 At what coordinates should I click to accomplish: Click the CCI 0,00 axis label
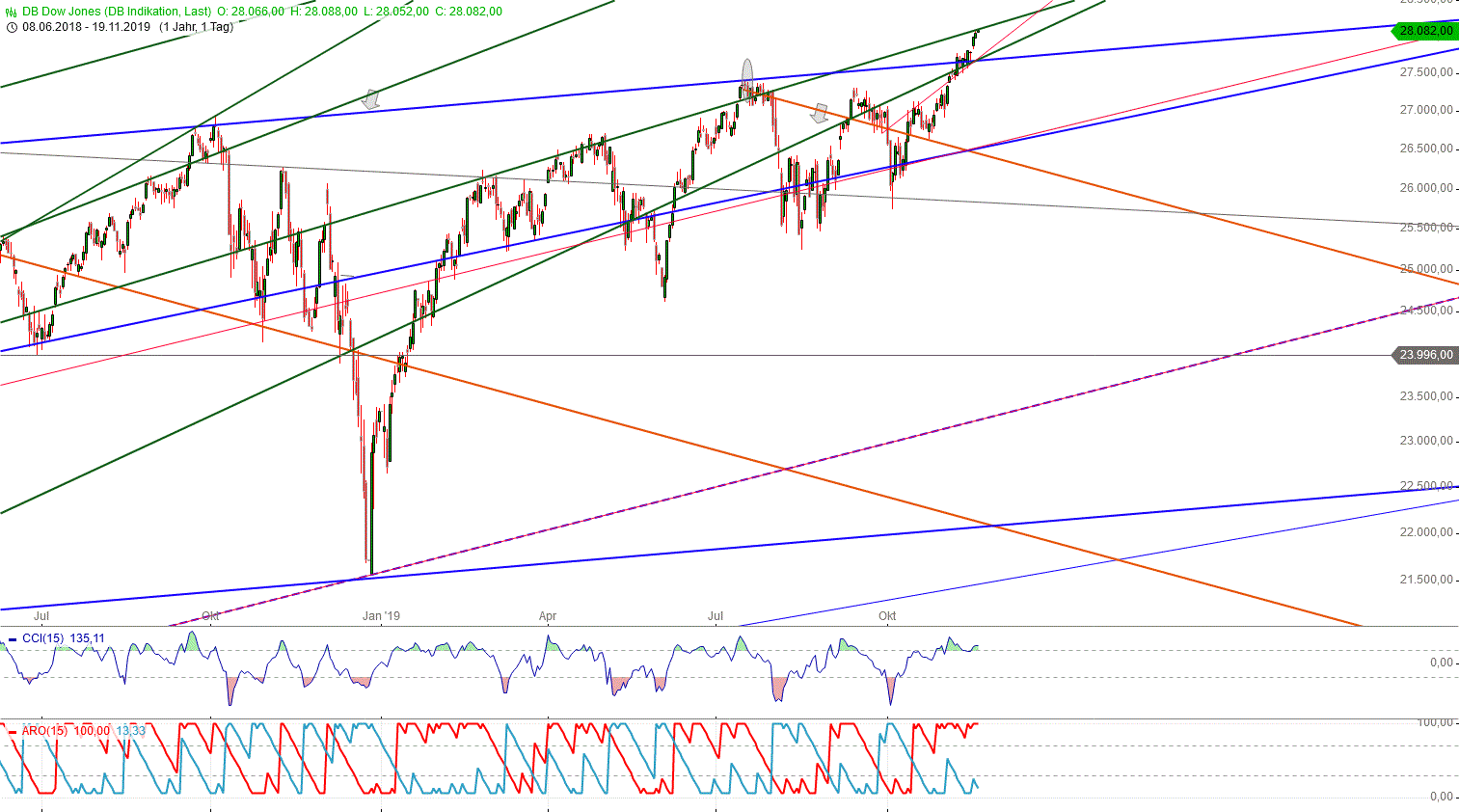coord(1442,663)
